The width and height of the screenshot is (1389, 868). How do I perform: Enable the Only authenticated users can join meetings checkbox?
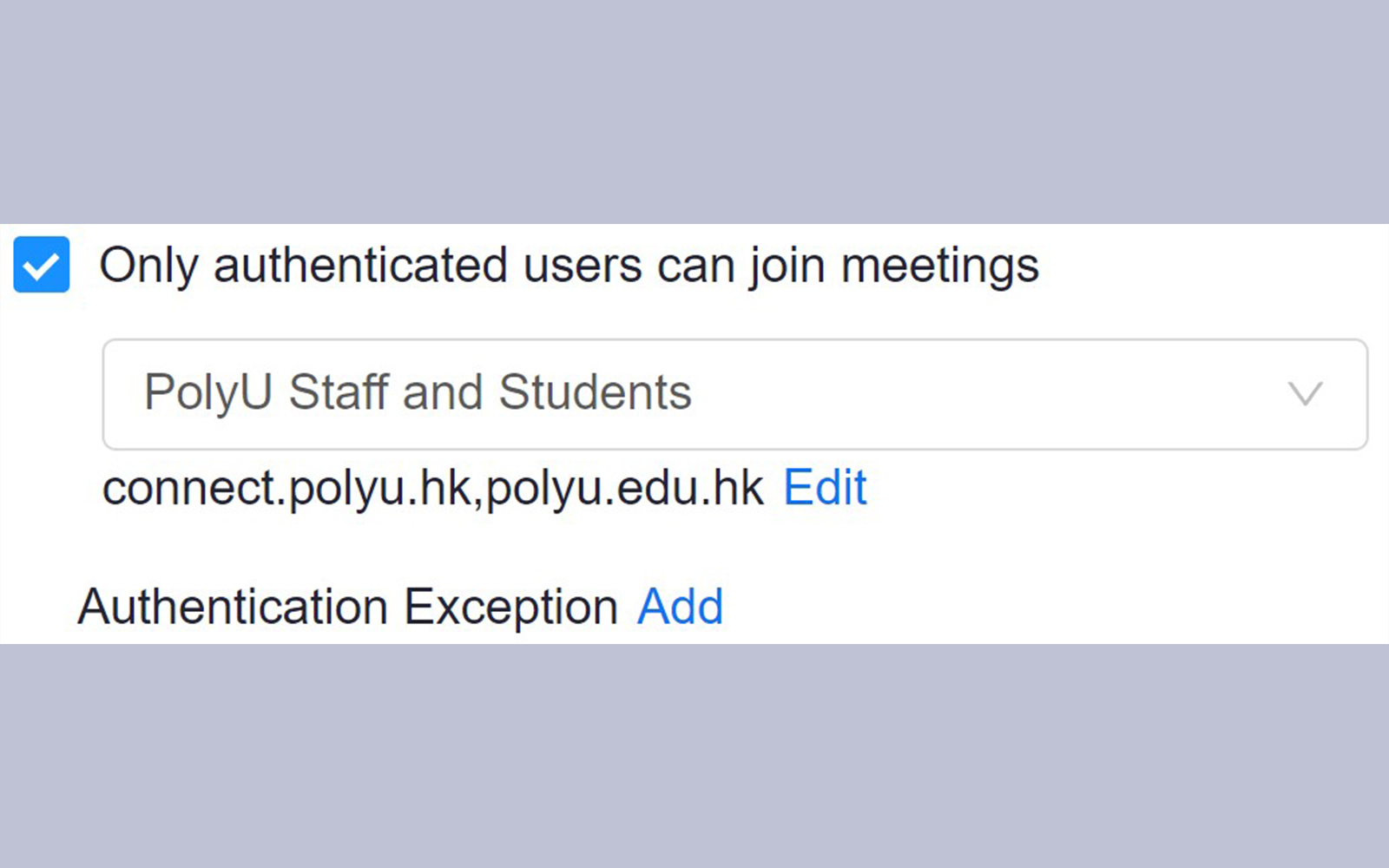[41, 266]
